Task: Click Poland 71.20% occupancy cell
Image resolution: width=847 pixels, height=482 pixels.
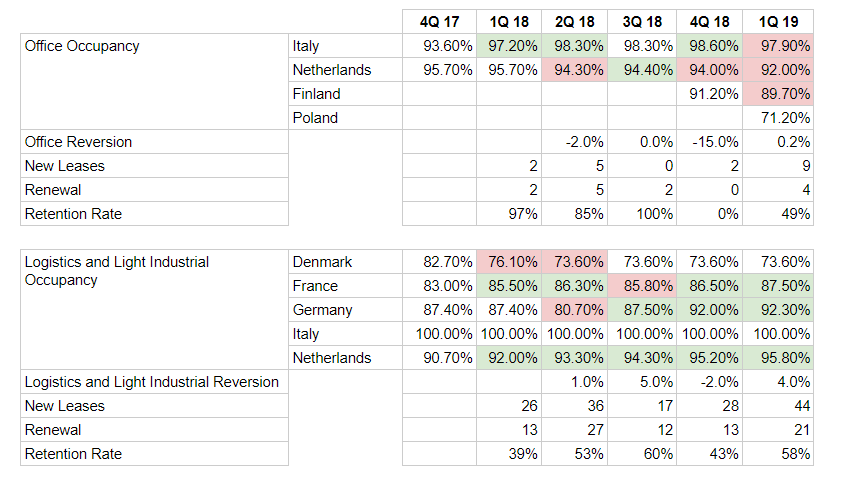Action: click(778, 118)
